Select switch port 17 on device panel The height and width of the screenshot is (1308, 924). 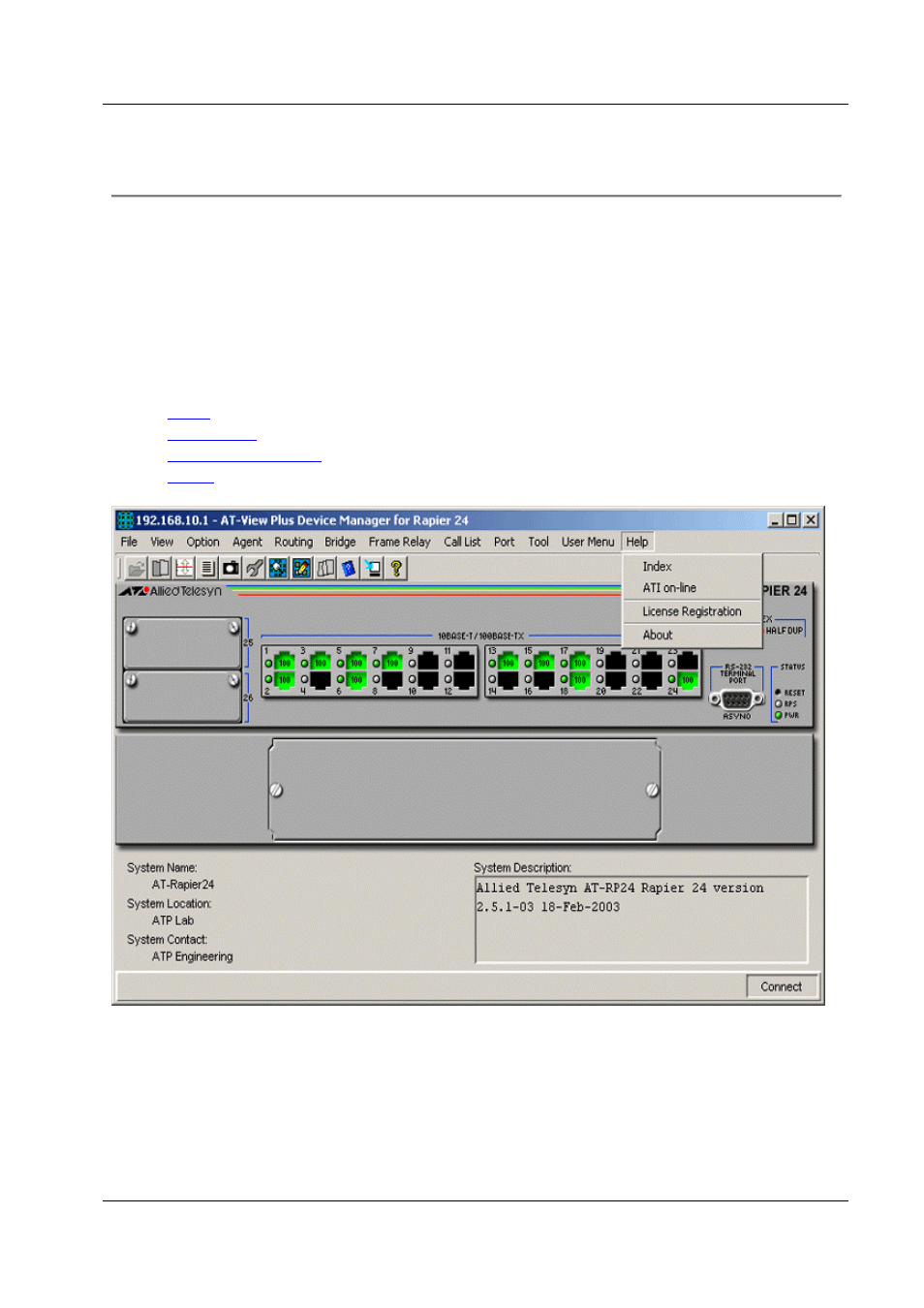point(579,663)
